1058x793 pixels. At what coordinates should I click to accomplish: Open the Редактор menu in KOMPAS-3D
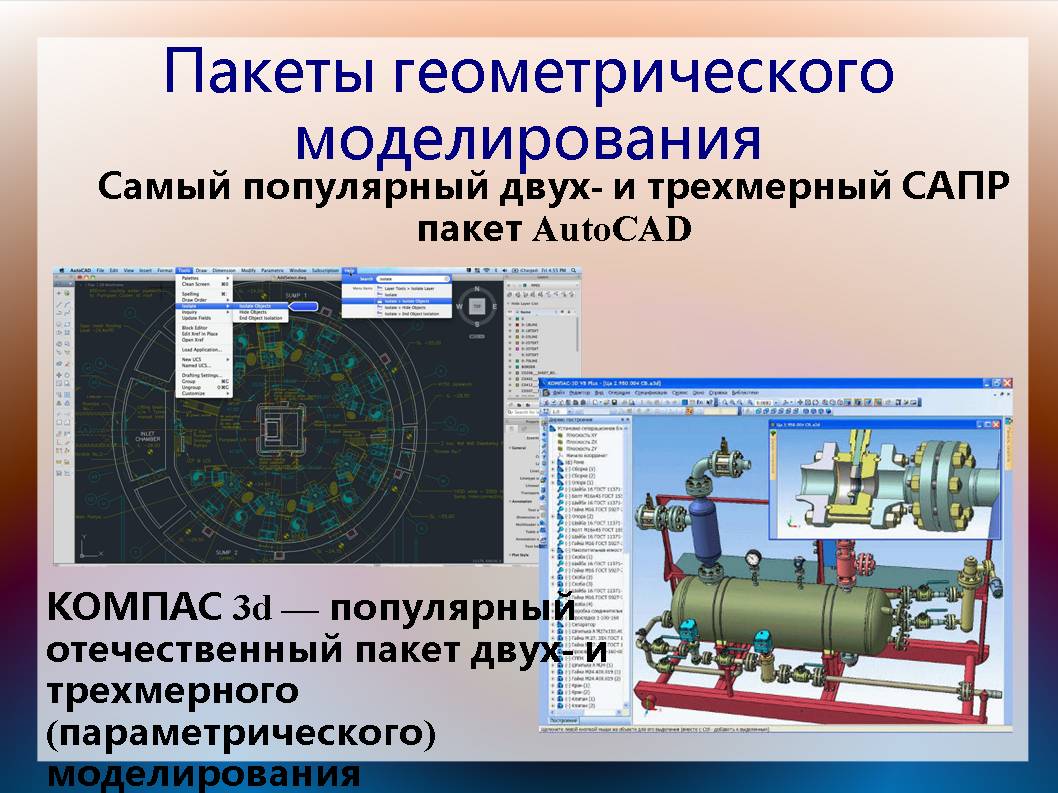click(x=580, y=393)
